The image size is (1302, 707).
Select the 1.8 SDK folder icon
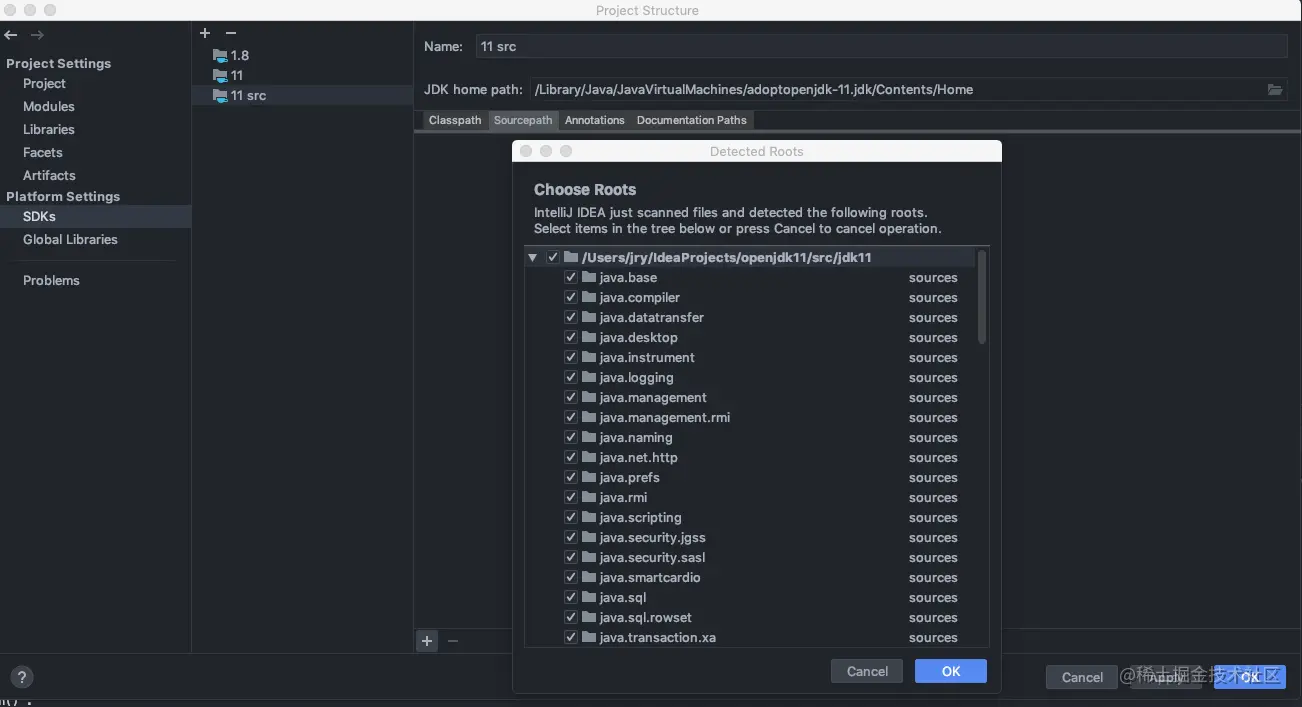[220, 55]
